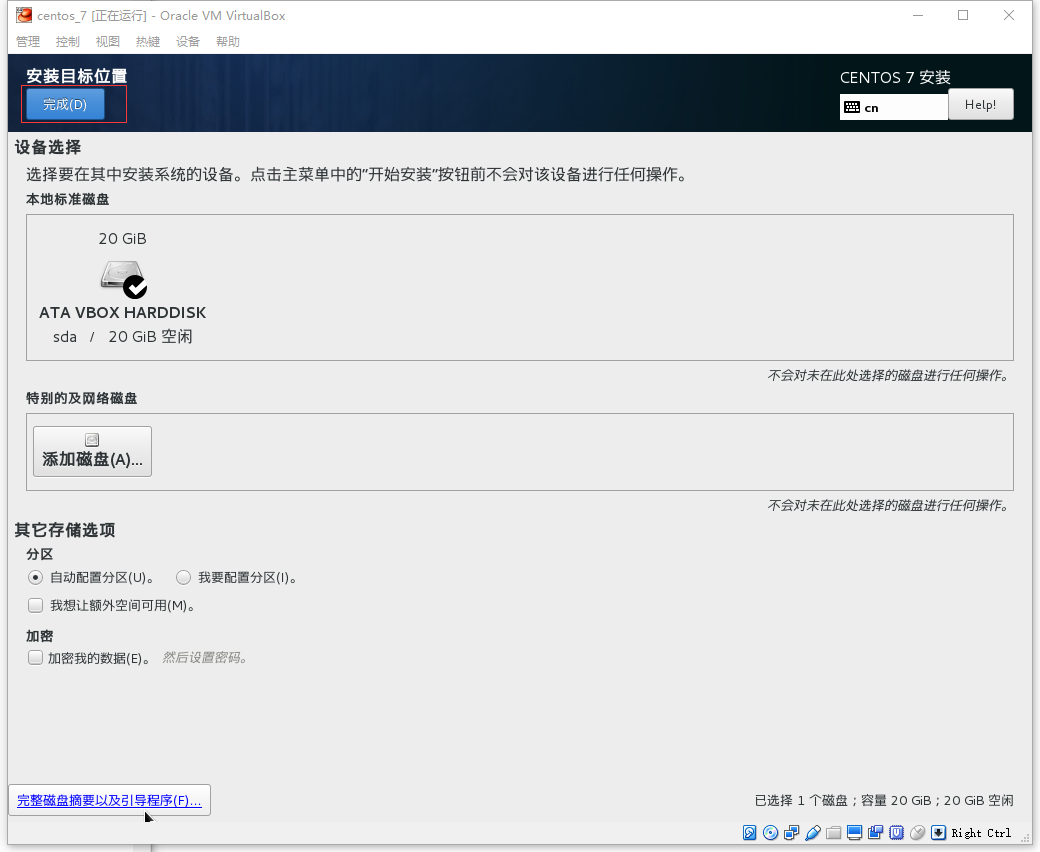Viewport: 1040px width, 852px height.
Task: Click the keyboard capture arrow icon
Action: pos(939,833)
